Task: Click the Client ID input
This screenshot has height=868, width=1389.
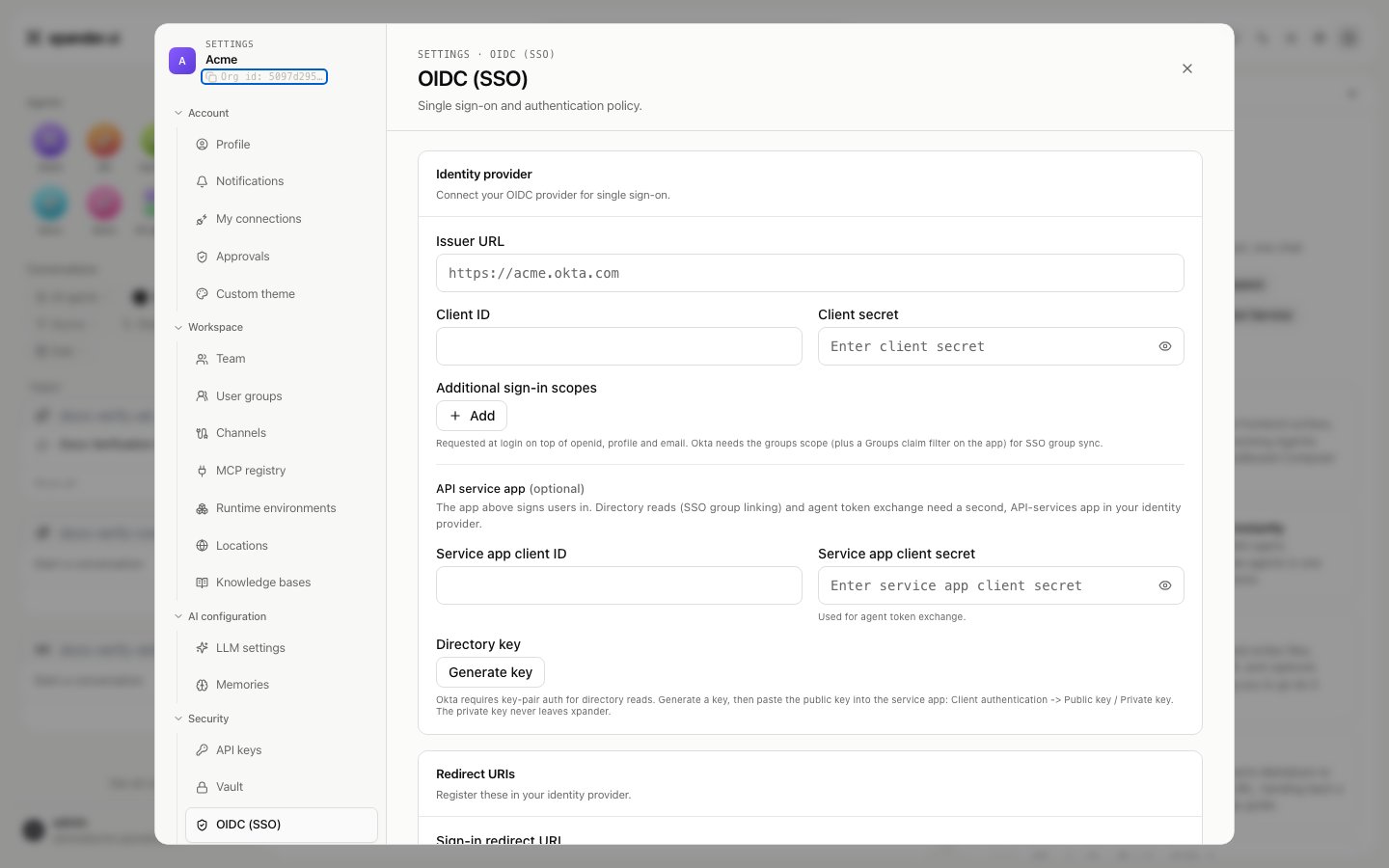Action: 619,346
